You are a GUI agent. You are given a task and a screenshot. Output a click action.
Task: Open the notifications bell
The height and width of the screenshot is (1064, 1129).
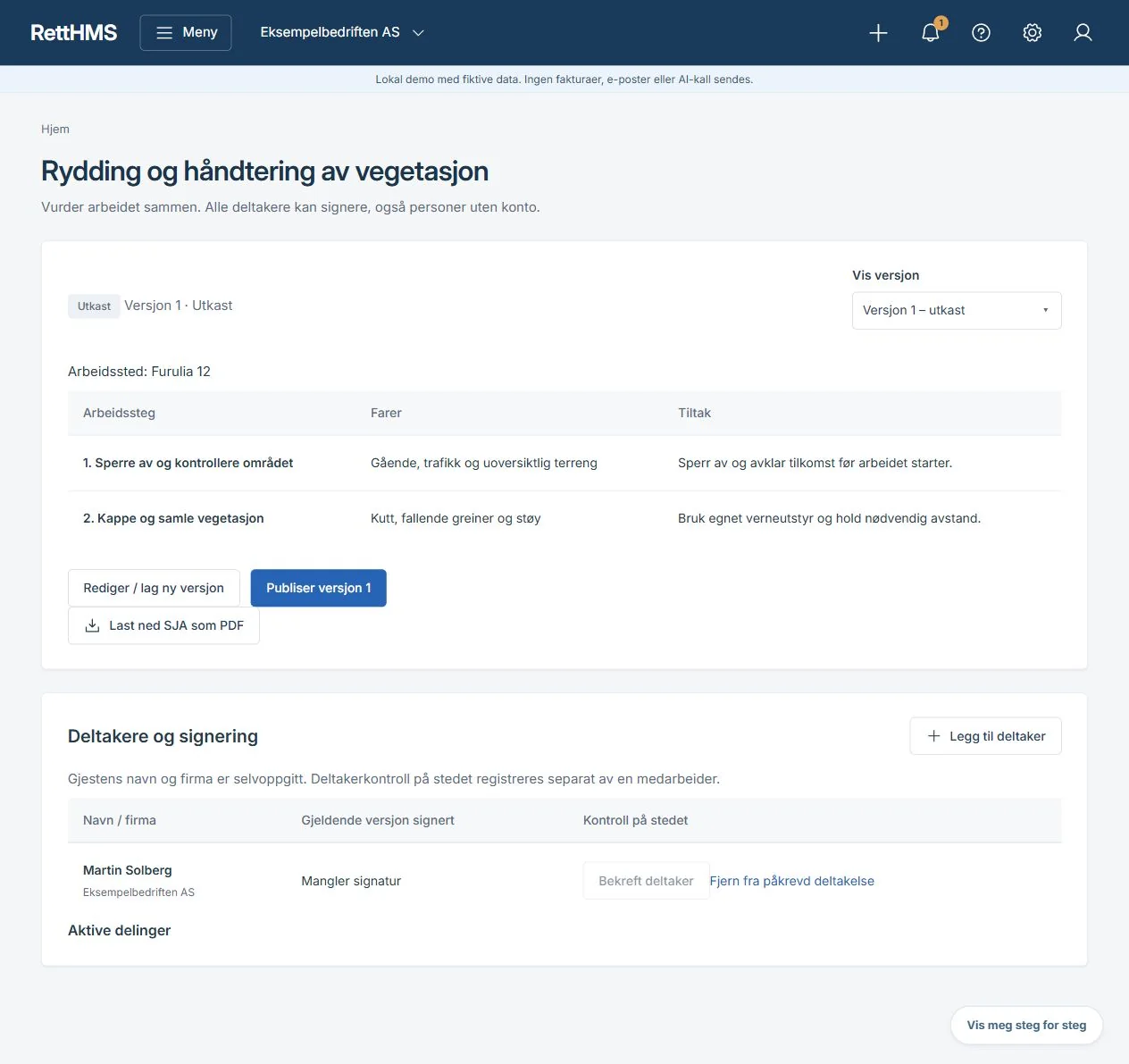(931, 33)
